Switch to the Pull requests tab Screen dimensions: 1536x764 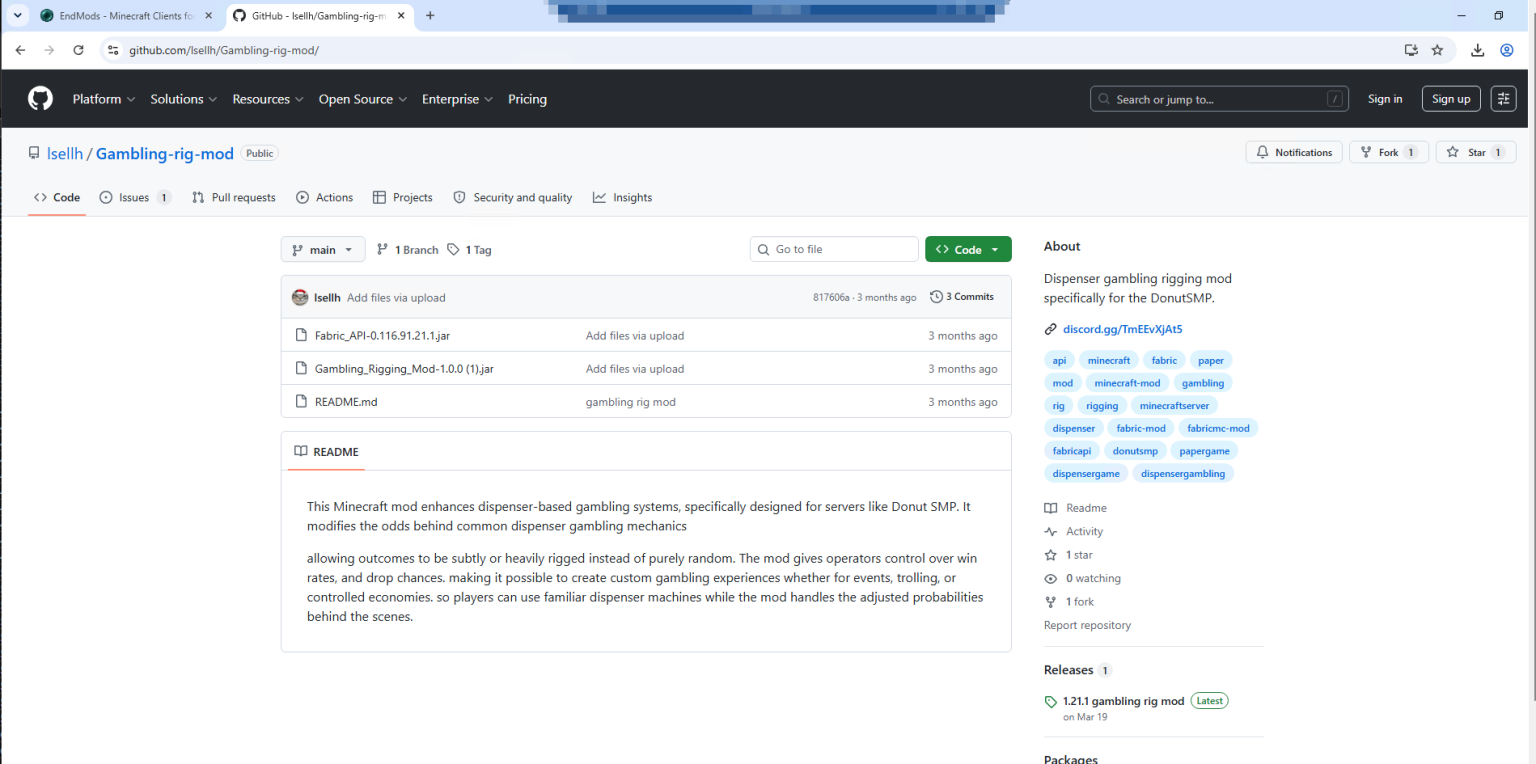[x=234, y=198]
